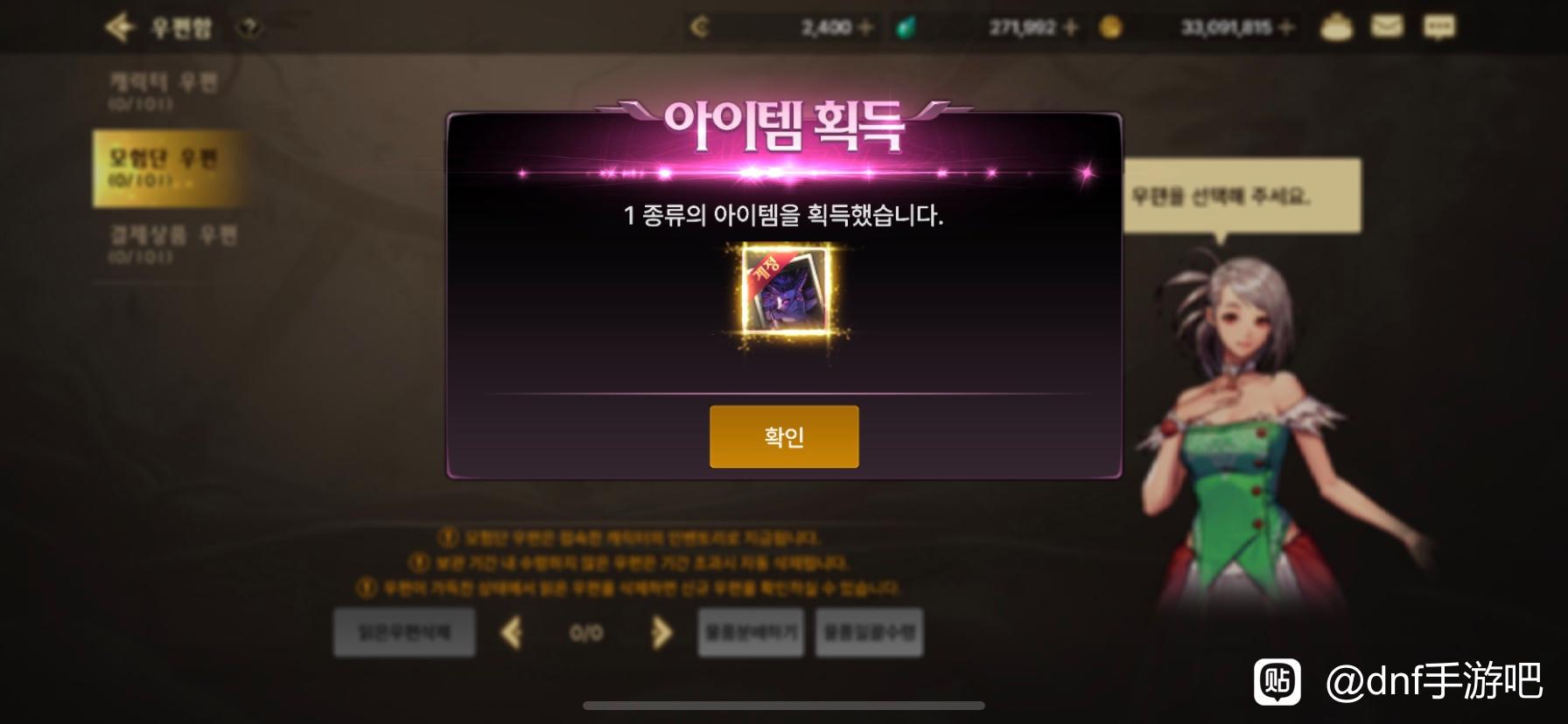Screen dimensions: 1568x724
Task: Open the inventory pouch icon
Action: click(x=1335, y=27)
